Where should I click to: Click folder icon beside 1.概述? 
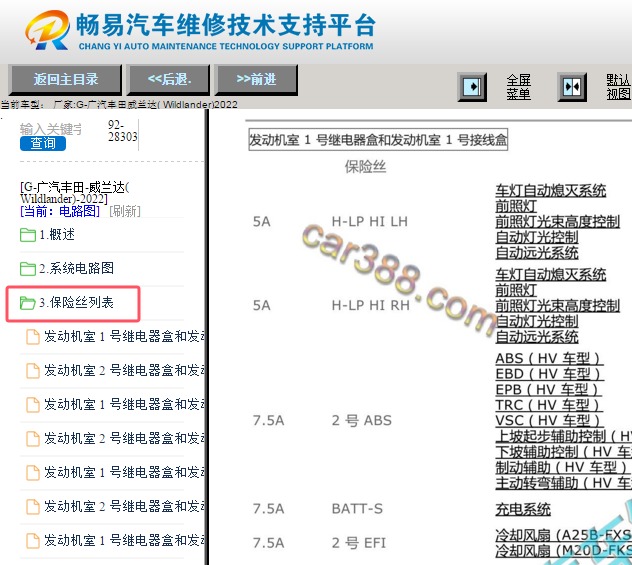pos(27,235)
